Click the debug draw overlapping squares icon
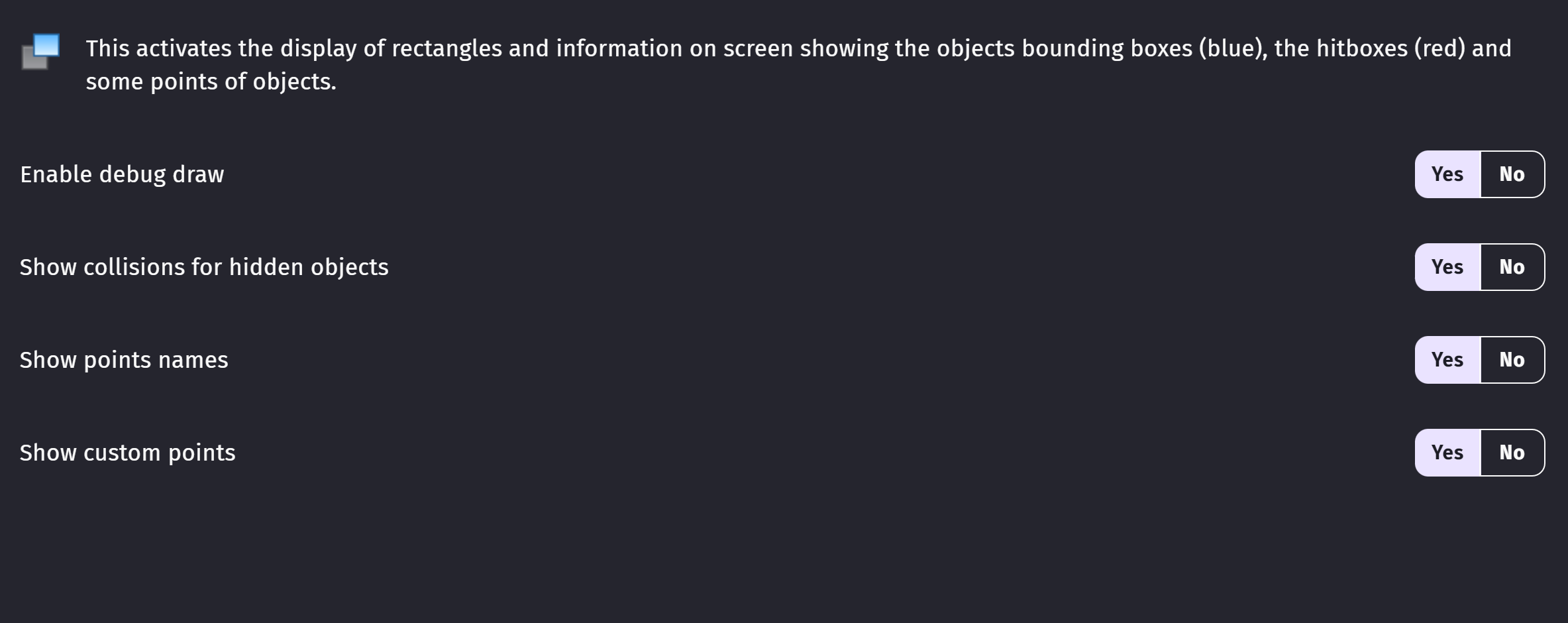 coord(40,52)
